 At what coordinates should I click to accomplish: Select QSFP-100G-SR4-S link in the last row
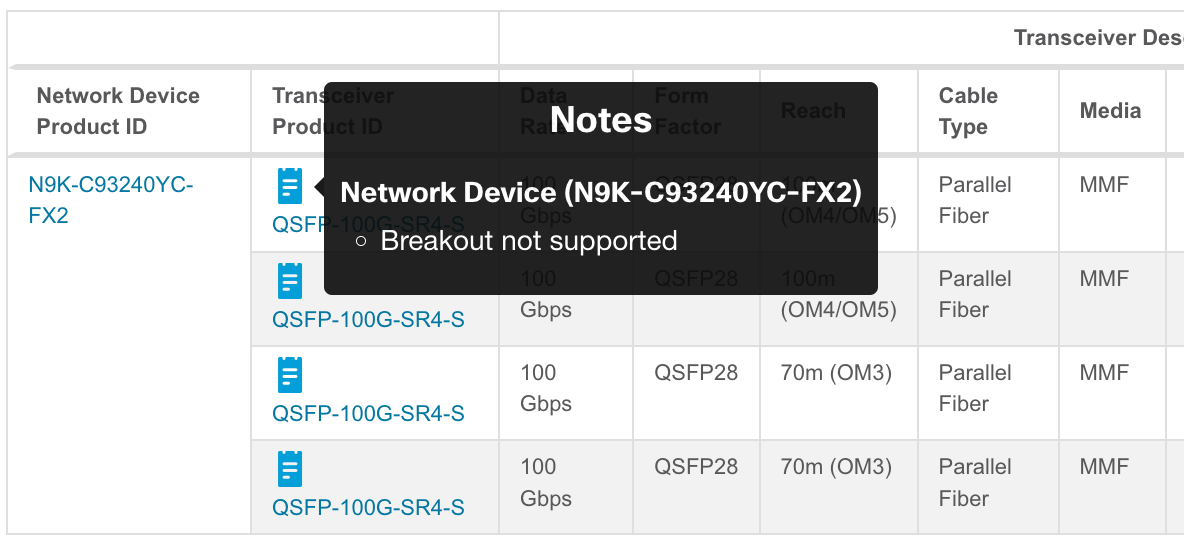[x=368, y=508]
